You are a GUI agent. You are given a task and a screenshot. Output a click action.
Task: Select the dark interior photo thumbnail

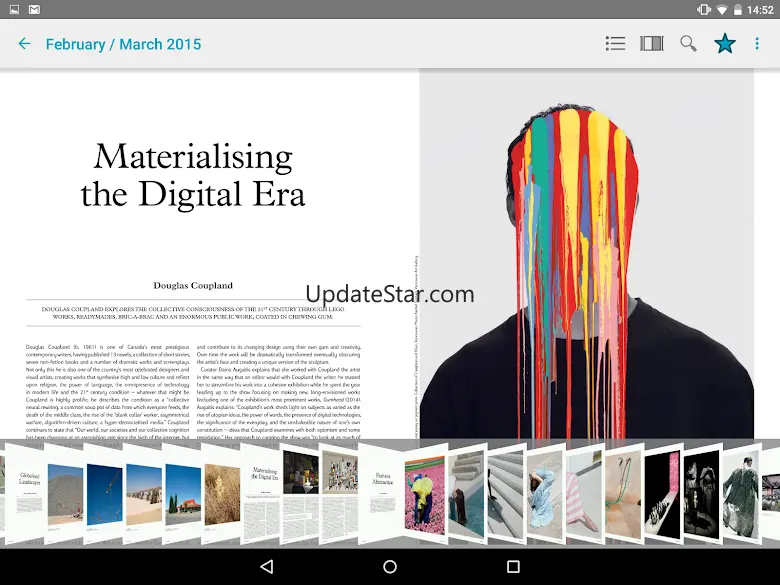300,493
